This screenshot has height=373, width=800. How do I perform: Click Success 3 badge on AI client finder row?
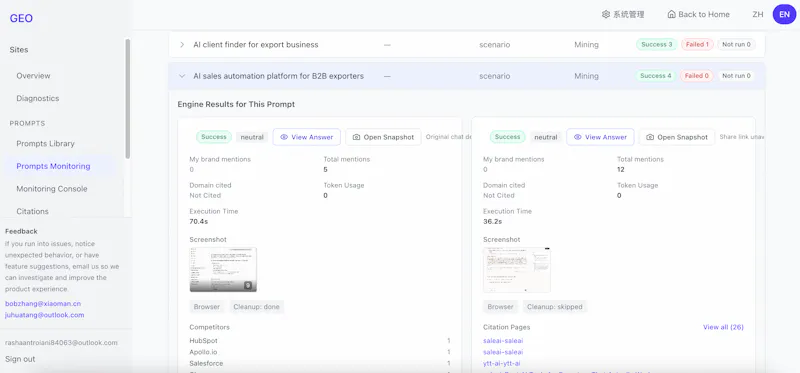(x=657, y=44)
